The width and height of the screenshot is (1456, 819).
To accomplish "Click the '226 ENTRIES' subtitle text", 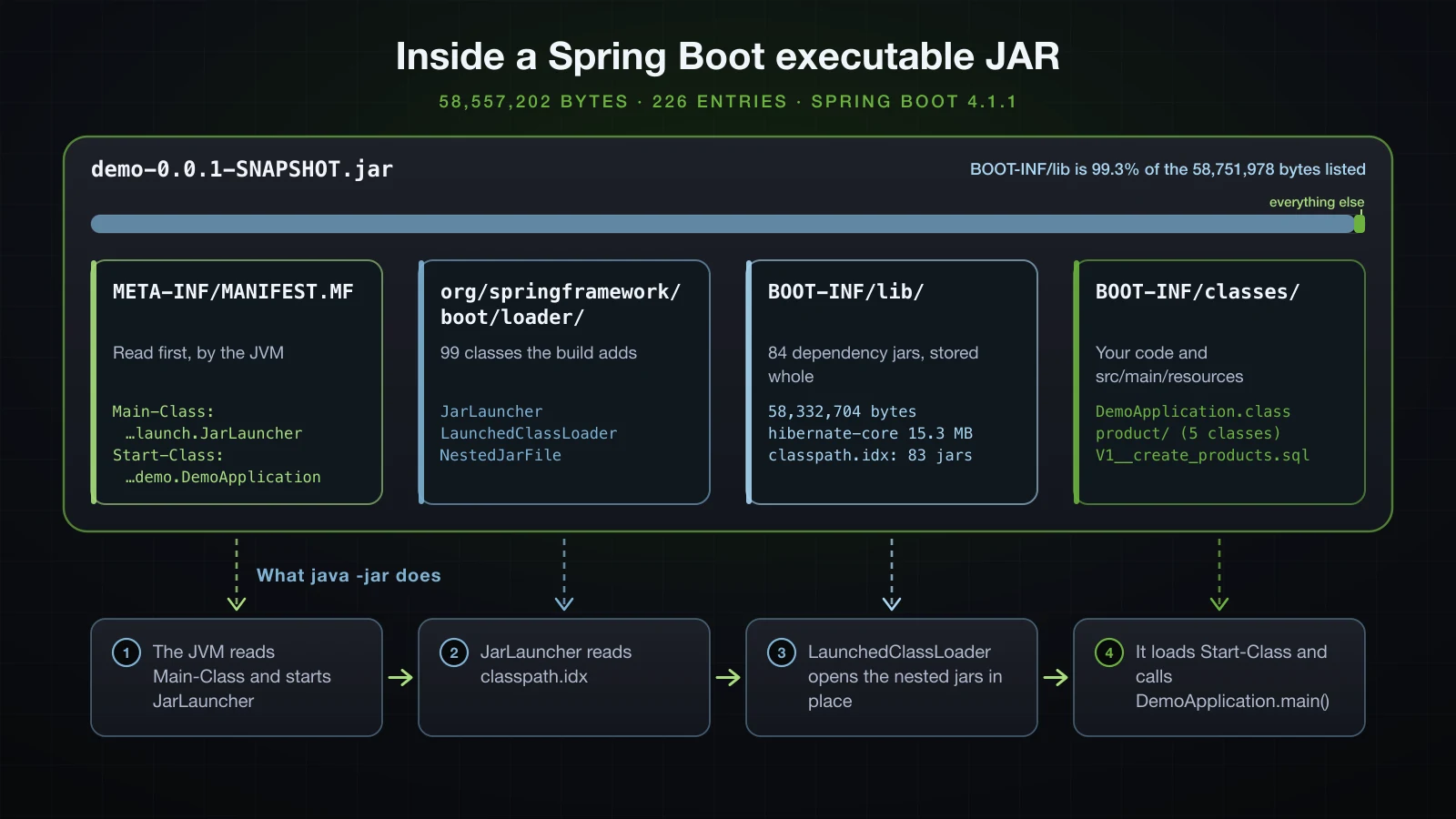I will (x=719, y=102).
